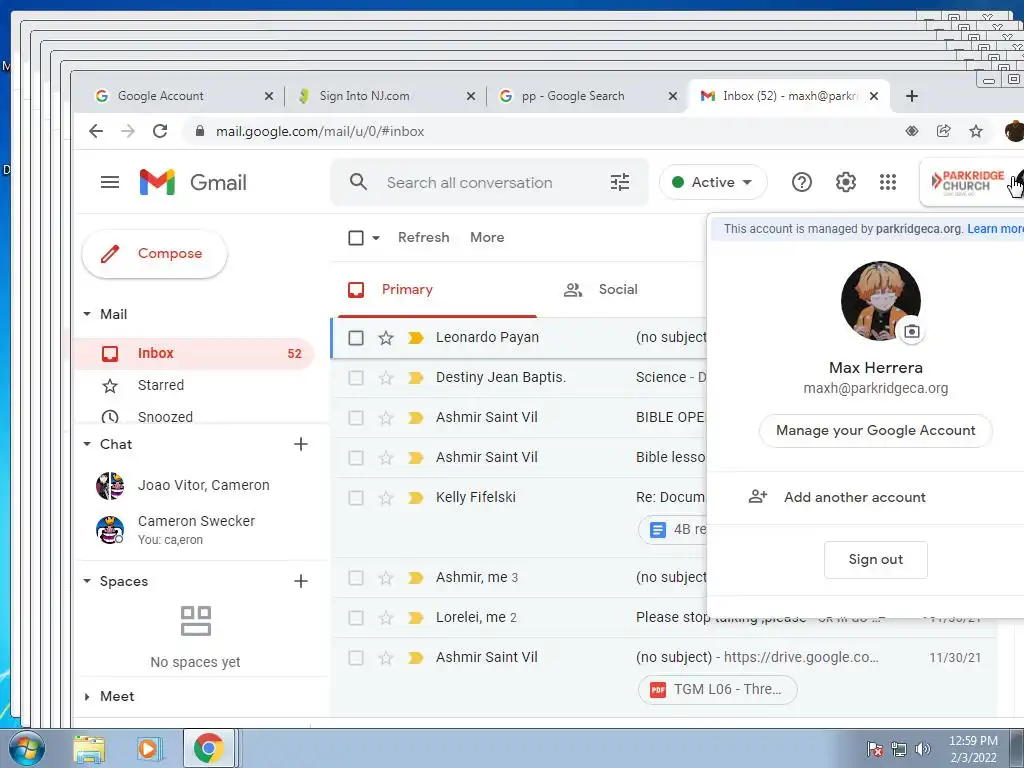
Task: Click the address bar URL
Action: pyautogui.click(x=320, y=131)
